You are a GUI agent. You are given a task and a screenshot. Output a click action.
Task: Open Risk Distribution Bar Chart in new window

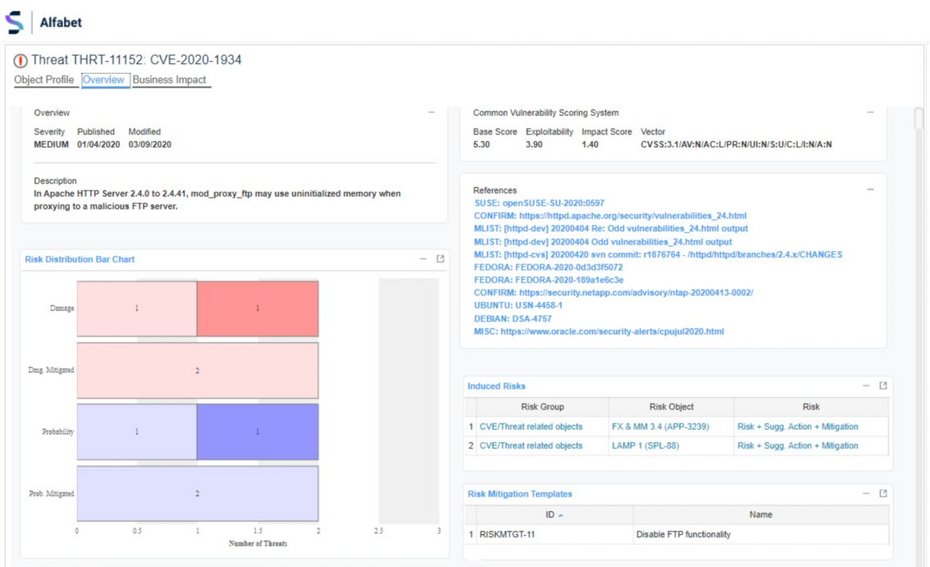[x=440, y=259]
